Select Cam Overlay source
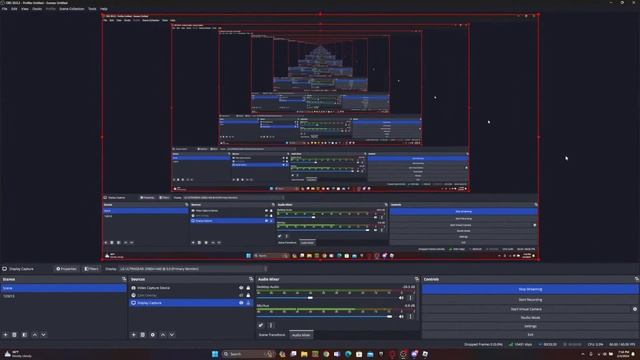This screenshot has width=640, height=360. 147,295
